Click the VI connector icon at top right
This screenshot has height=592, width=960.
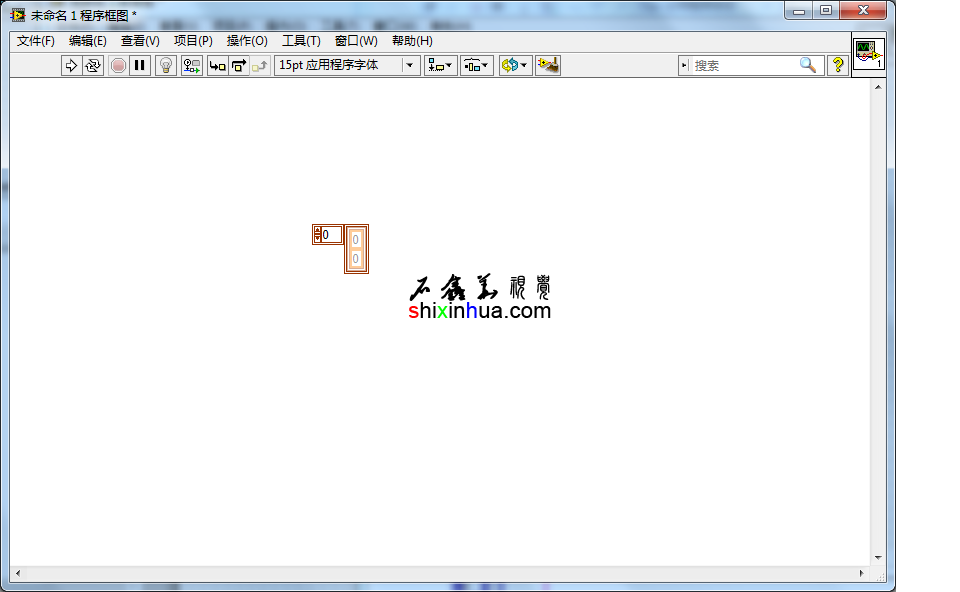point(868,54)
